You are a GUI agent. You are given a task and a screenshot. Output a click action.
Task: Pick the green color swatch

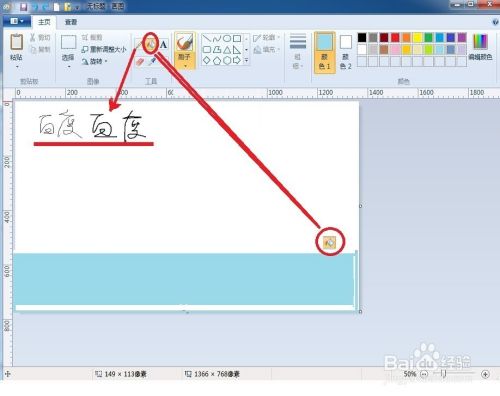pyautogui.click(x=429, y=38)
